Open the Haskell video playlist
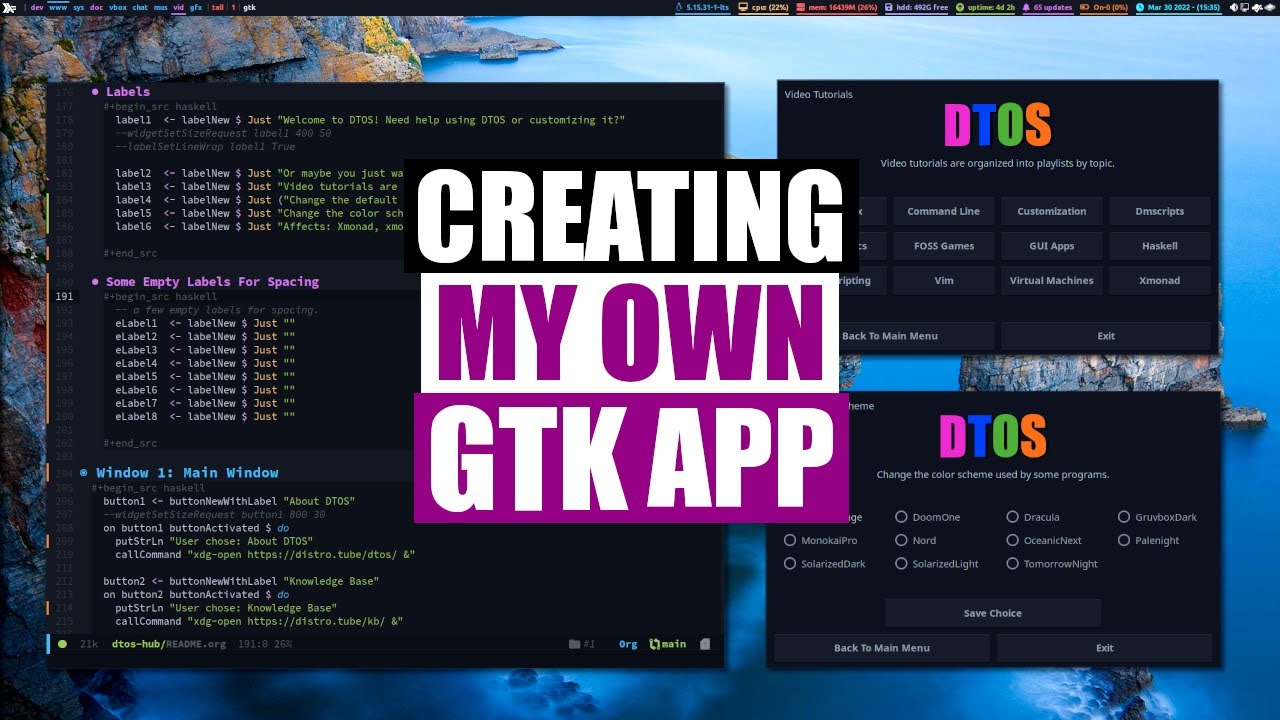Image resolution: width=1280 pixels, height=720 pixels. (x=1160, y=246)
